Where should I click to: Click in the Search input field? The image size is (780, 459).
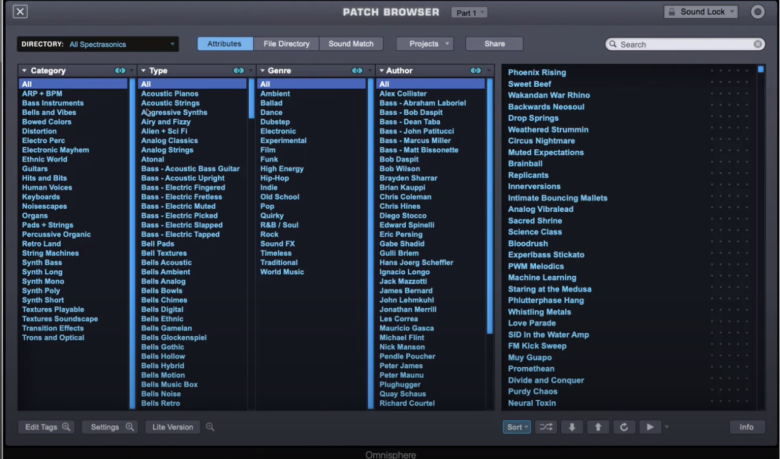685,44
